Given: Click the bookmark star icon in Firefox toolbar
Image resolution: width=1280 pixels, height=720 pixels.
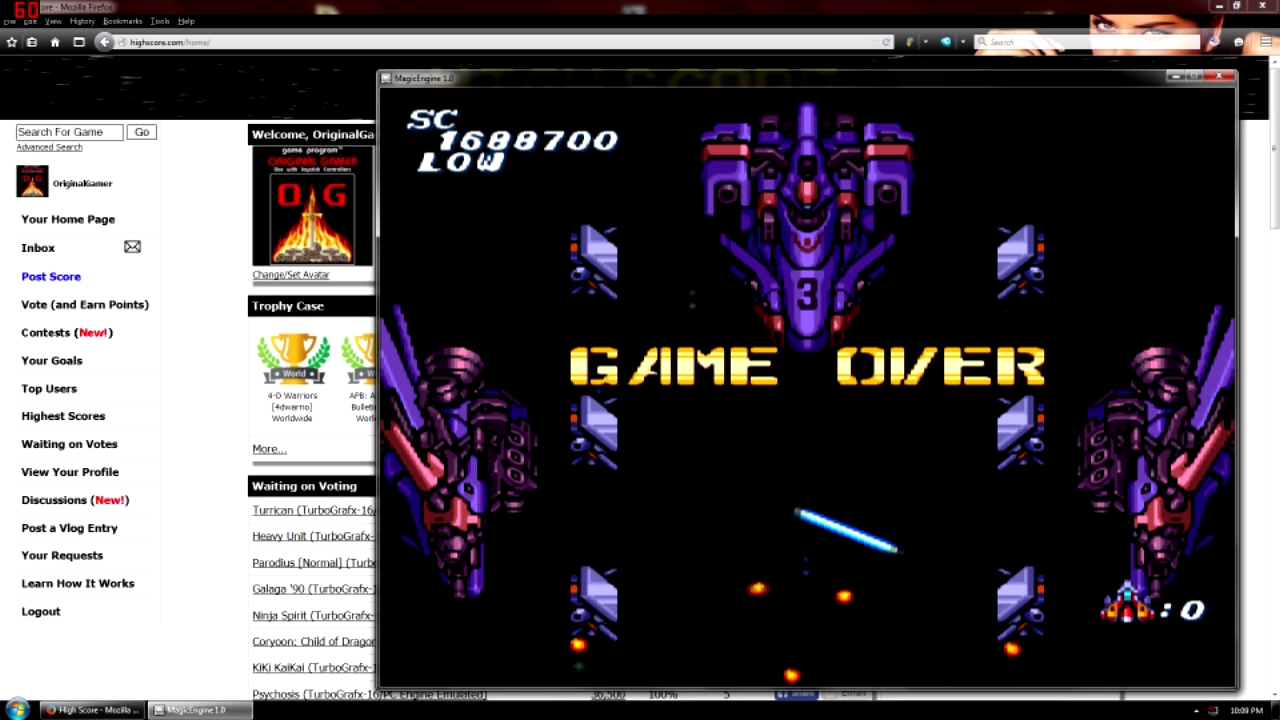Looking at the screenshot, I should [x=12, y=42].
